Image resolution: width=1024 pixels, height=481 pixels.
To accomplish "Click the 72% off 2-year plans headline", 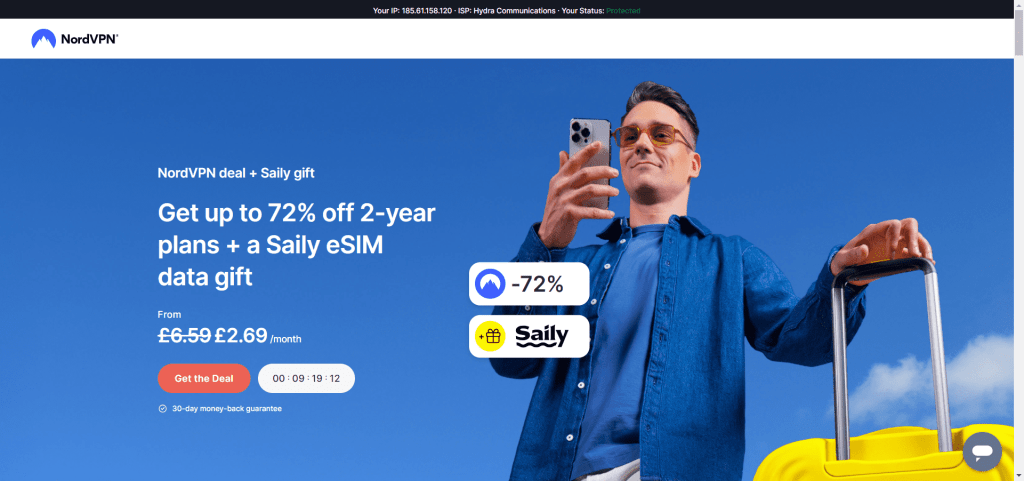I will [x=296, y=245].
